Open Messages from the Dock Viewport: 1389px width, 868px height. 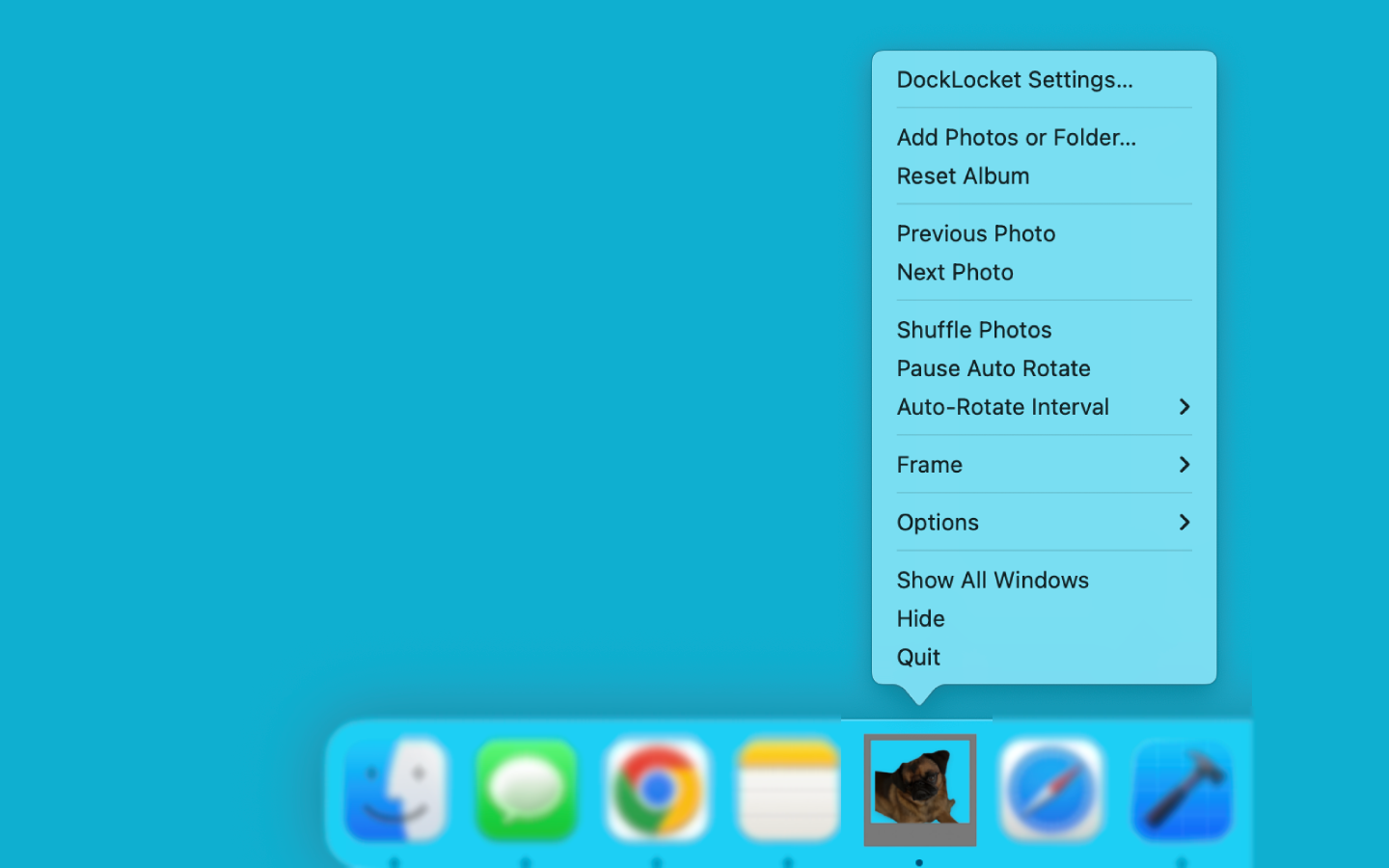coord(527,788)
